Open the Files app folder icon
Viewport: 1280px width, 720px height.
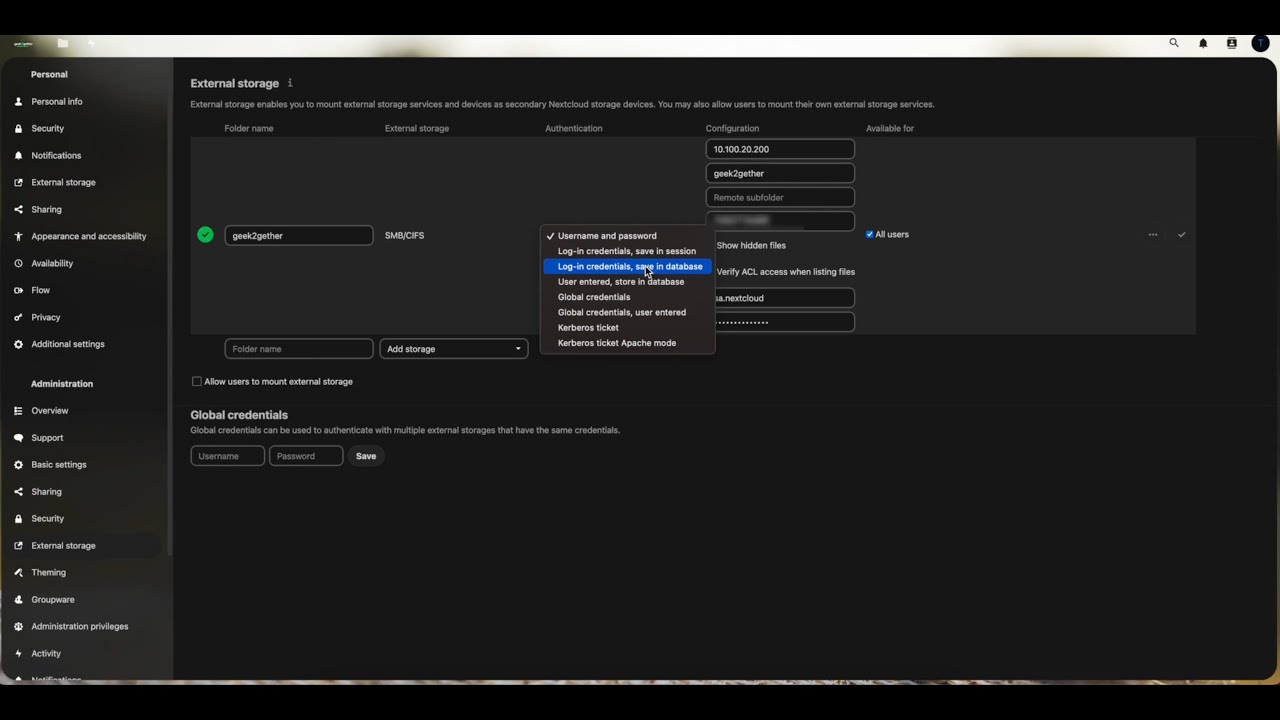(63, 43)
